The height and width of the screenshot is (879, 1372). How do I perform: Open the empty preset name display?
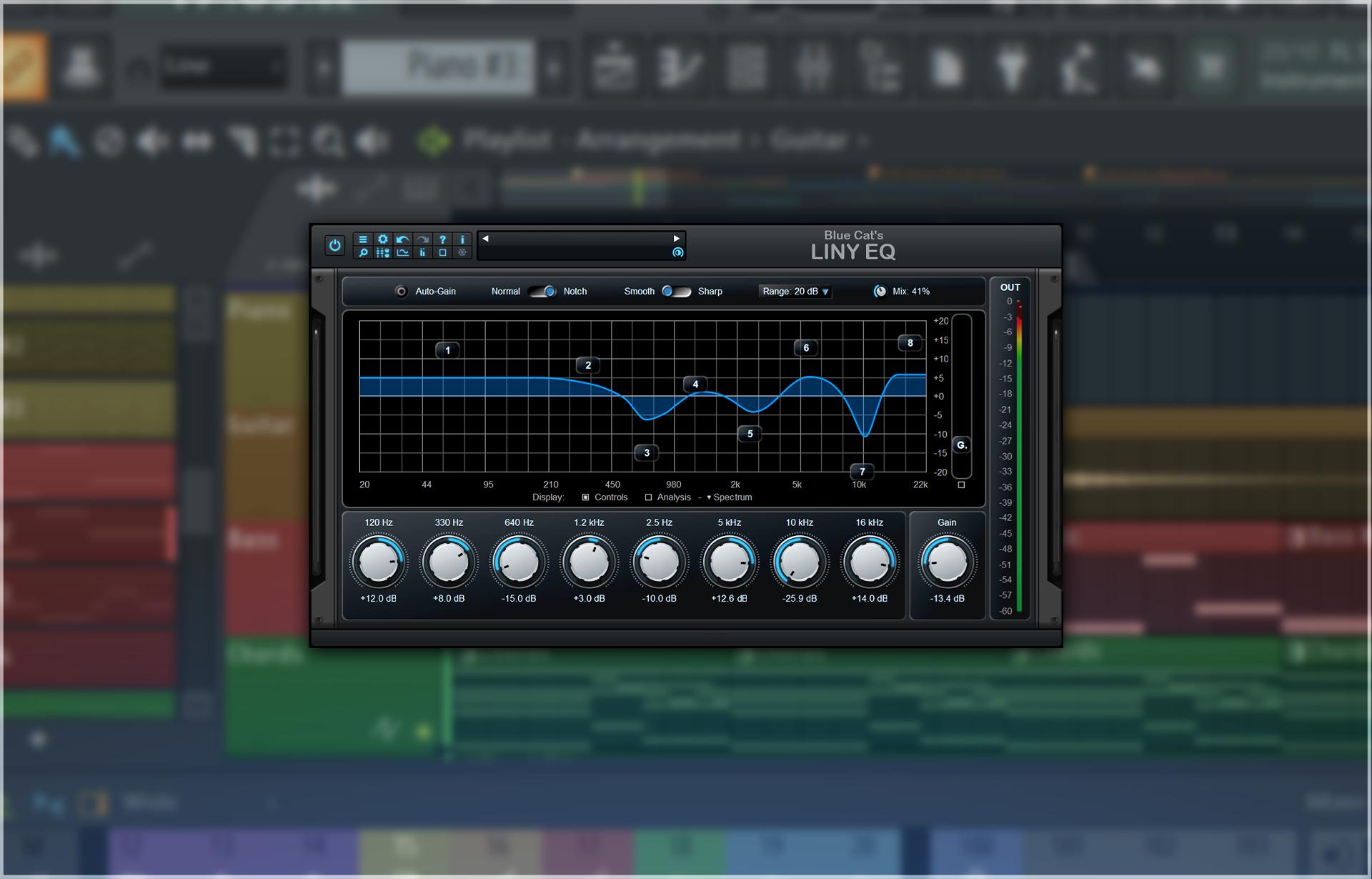pyautogui.click(x=581, y=245)
